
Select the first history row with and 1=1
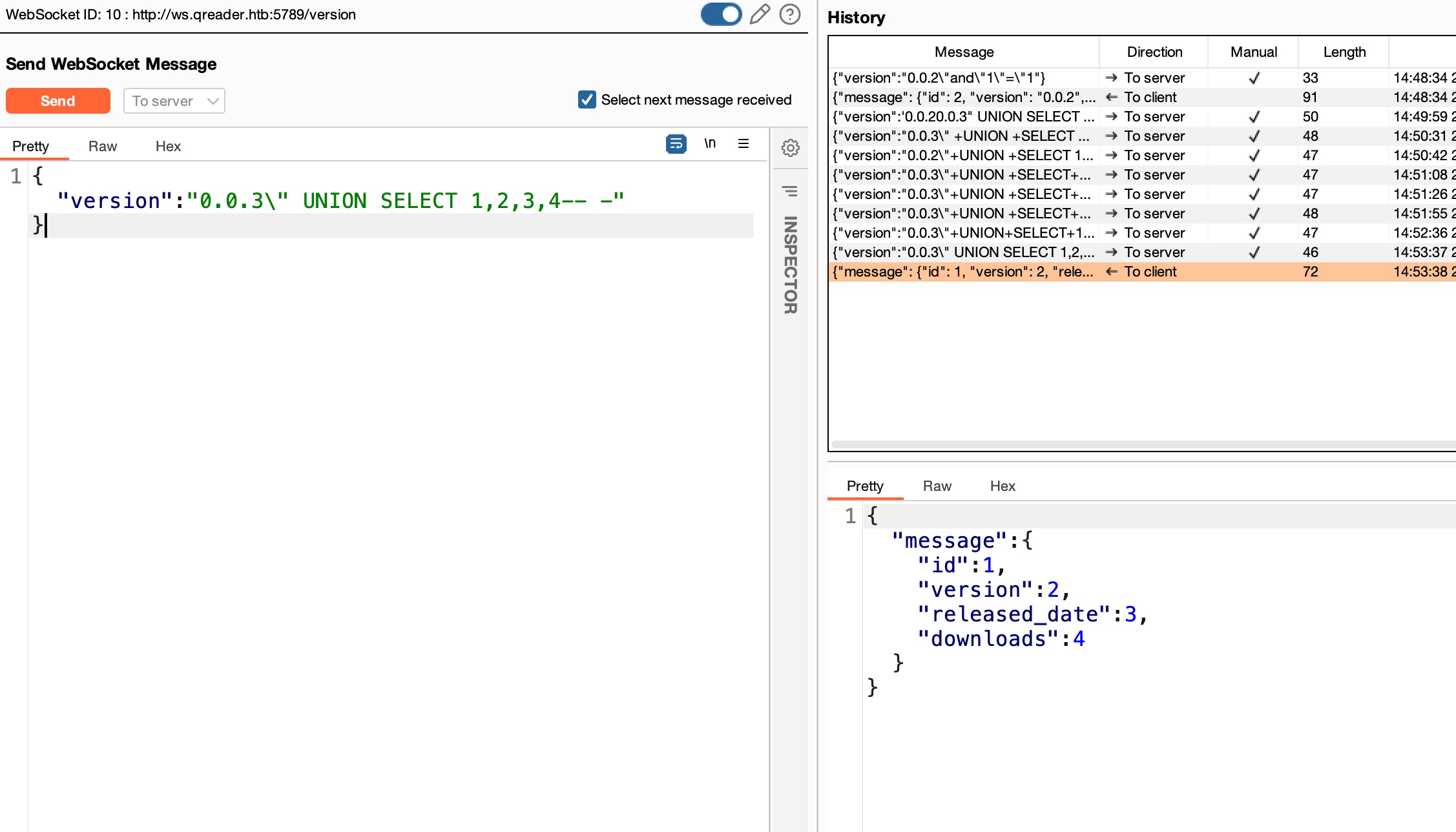964,78
